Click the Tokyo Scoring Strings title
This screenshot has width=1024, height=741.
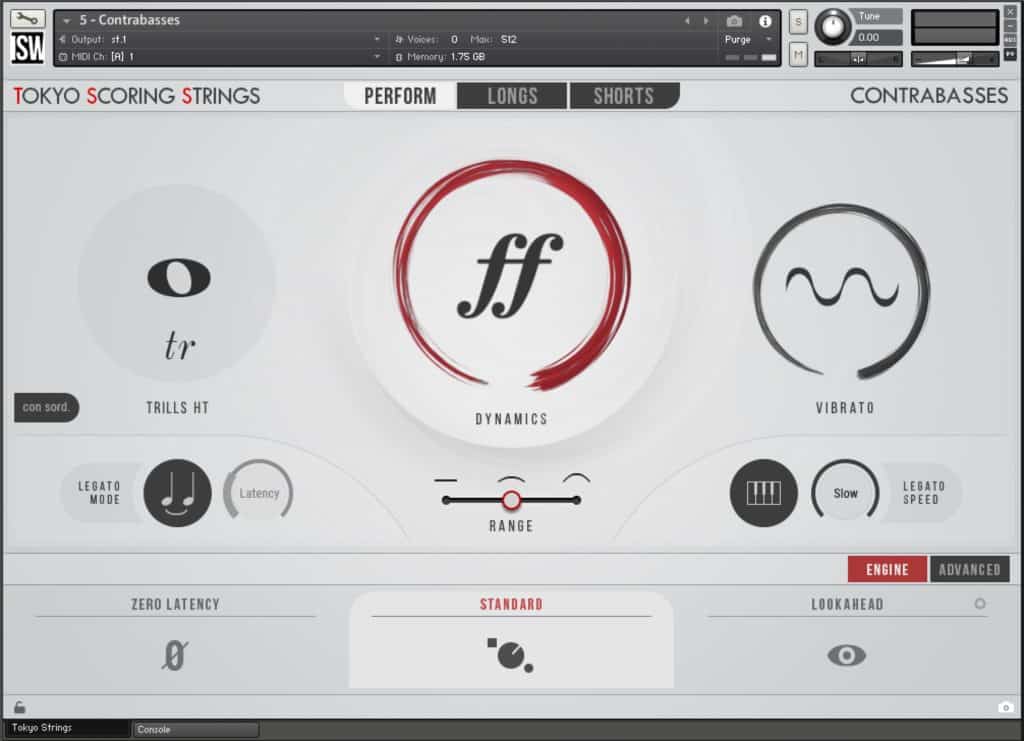tap(136, 96)
